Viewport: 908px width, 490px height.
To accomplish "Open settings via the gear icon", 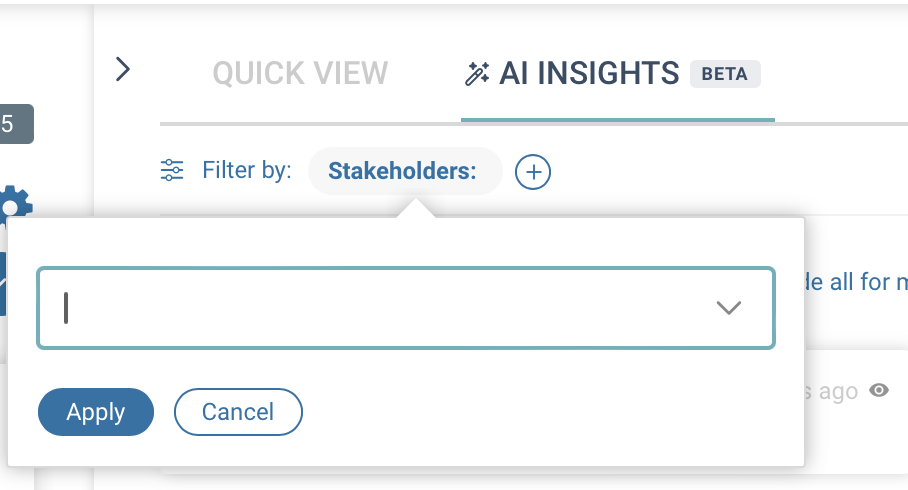I will point(16,203).
